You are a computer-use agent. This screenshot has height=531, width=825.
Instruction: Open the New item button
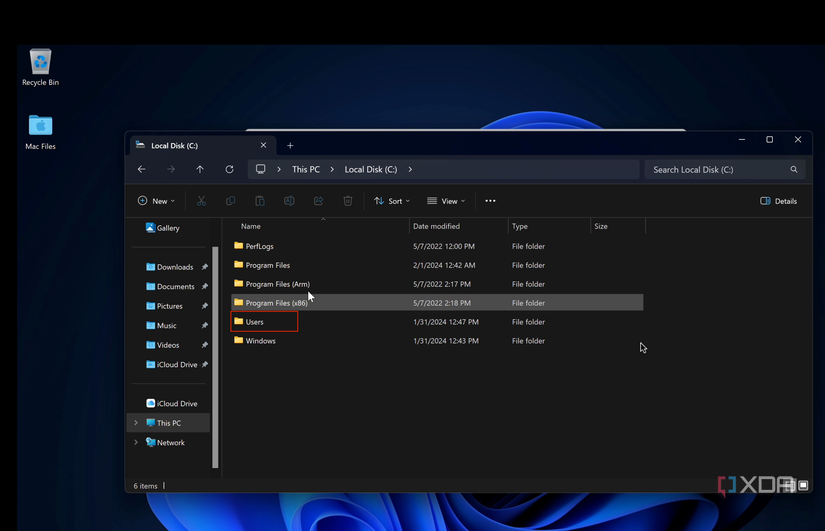(x=156, y=201)
